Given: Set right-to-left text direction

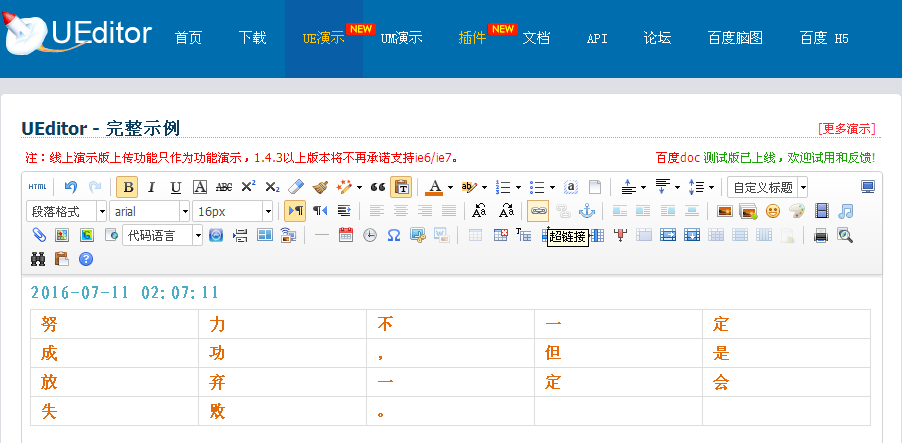Looking at the screenshot, I should point(320,211).
